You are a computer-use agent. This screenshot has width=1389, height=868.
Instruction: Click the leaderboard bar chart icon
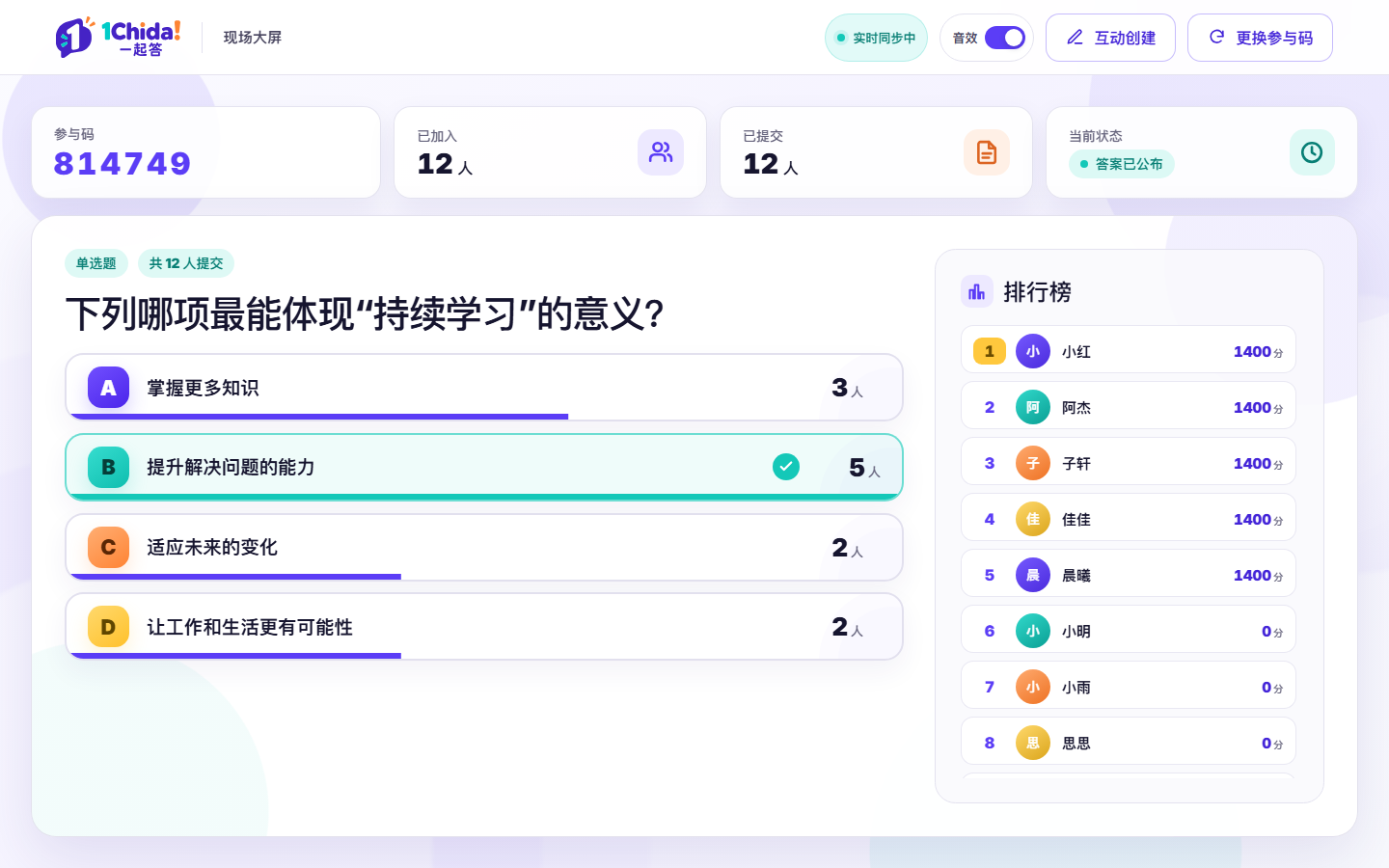point(977,291)
